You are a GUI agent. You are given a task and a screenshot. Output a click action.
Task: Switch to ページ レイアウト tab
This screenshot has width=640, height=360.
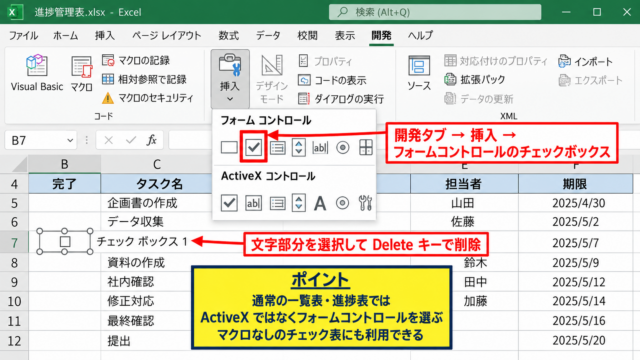[167, 36]
